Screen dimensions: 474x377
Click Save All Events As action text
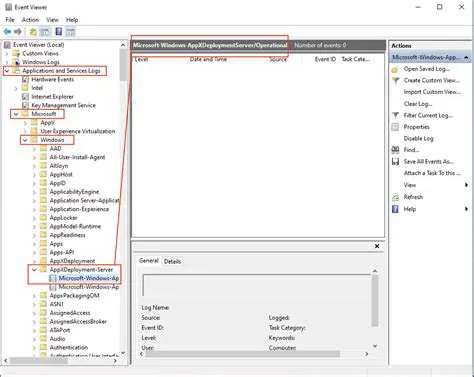(x=429, y=162)
